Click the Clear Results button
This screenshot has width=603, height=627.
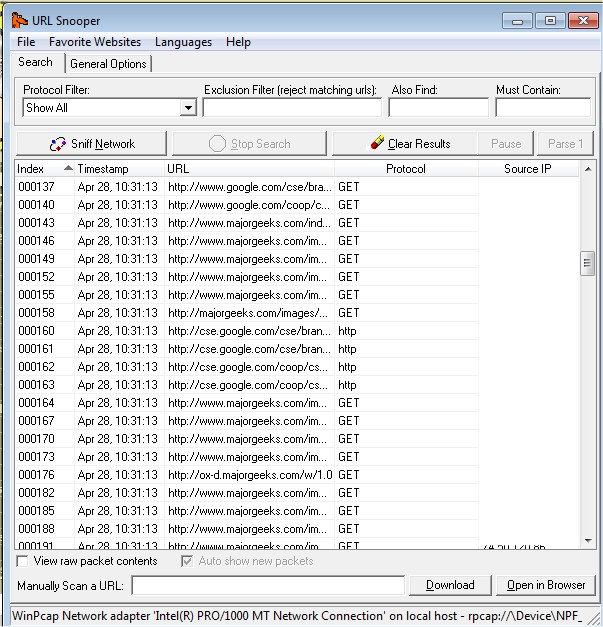point(405,144)
